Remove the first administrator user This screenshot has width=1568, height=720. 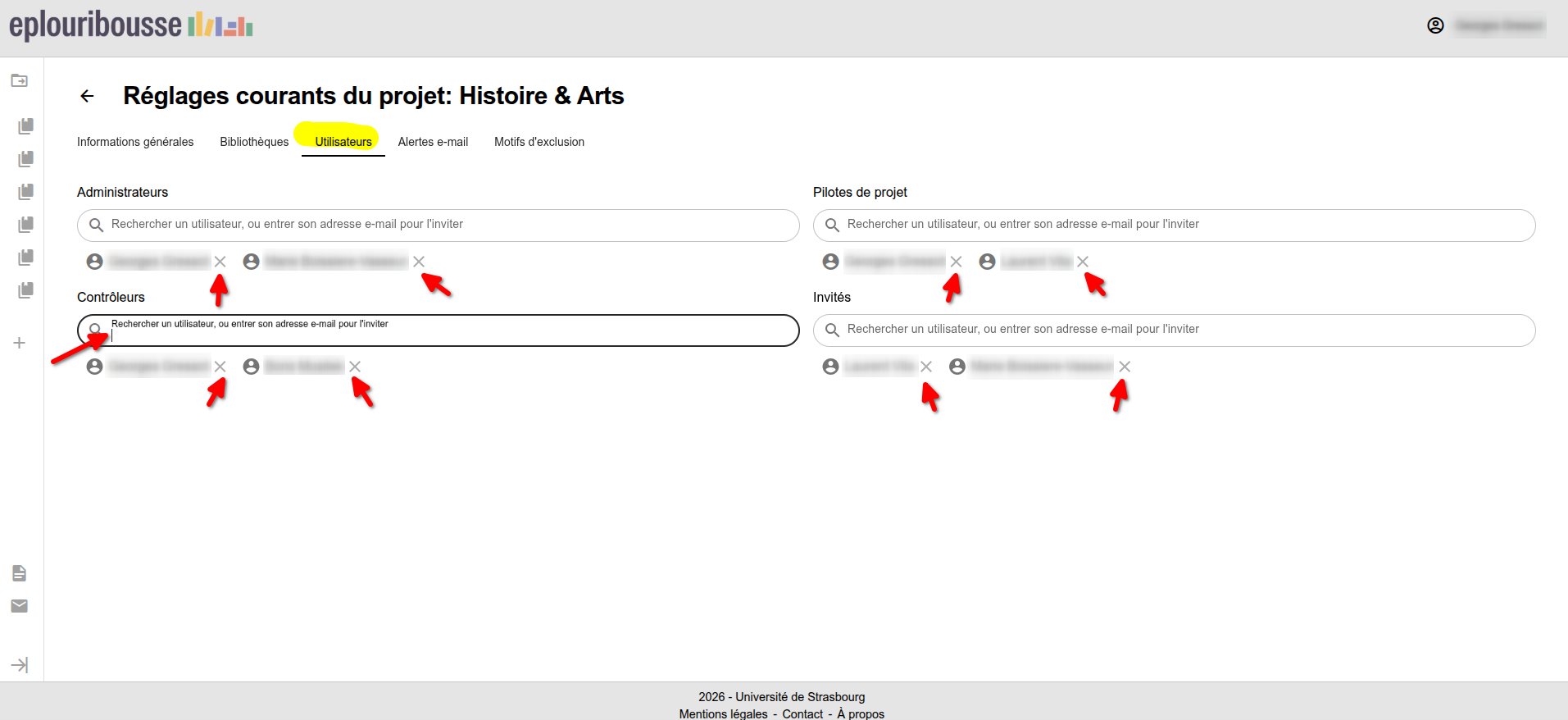(220, 262)
